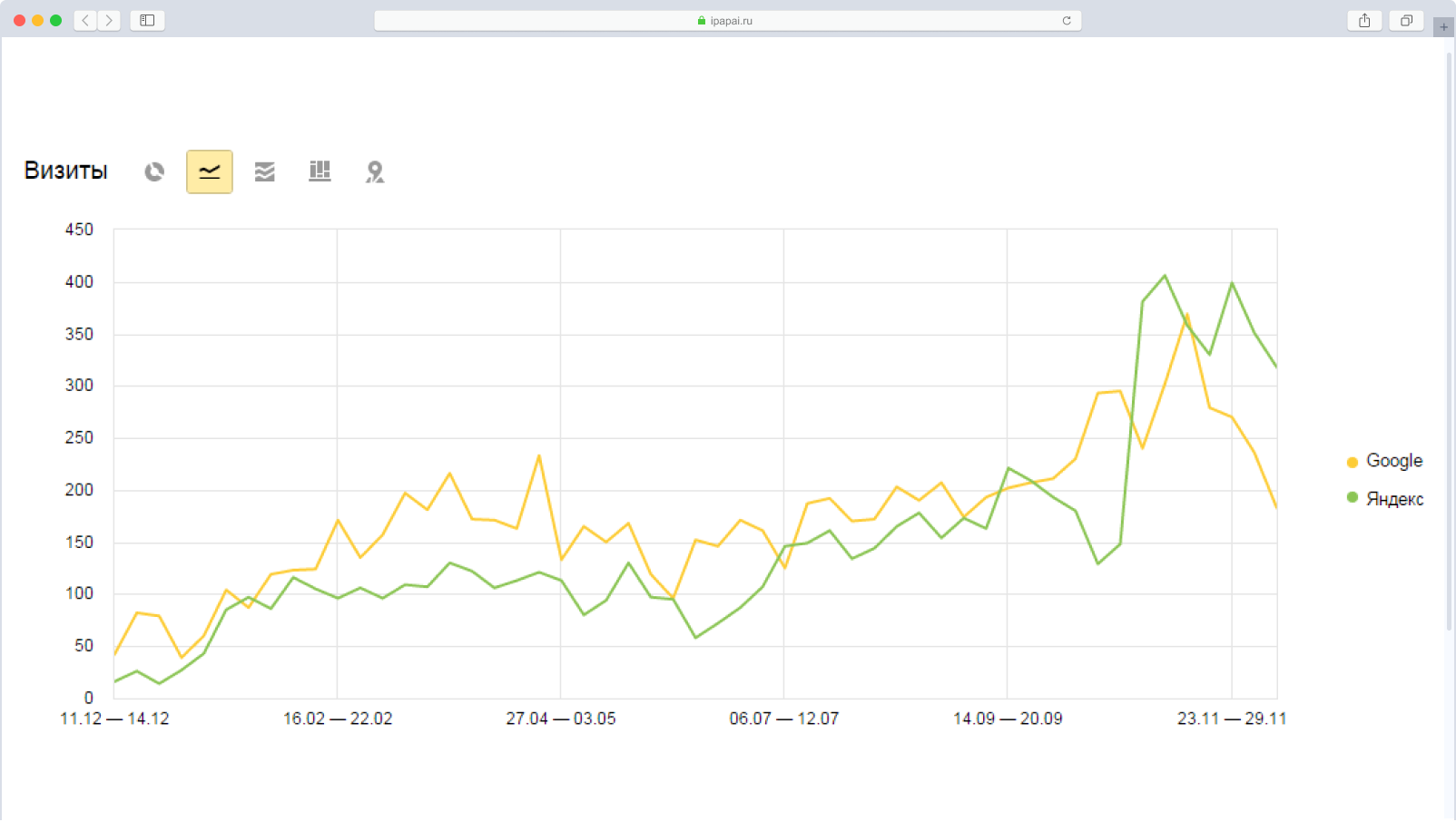
Task: Open the map view icon
Action: (374, 171)
